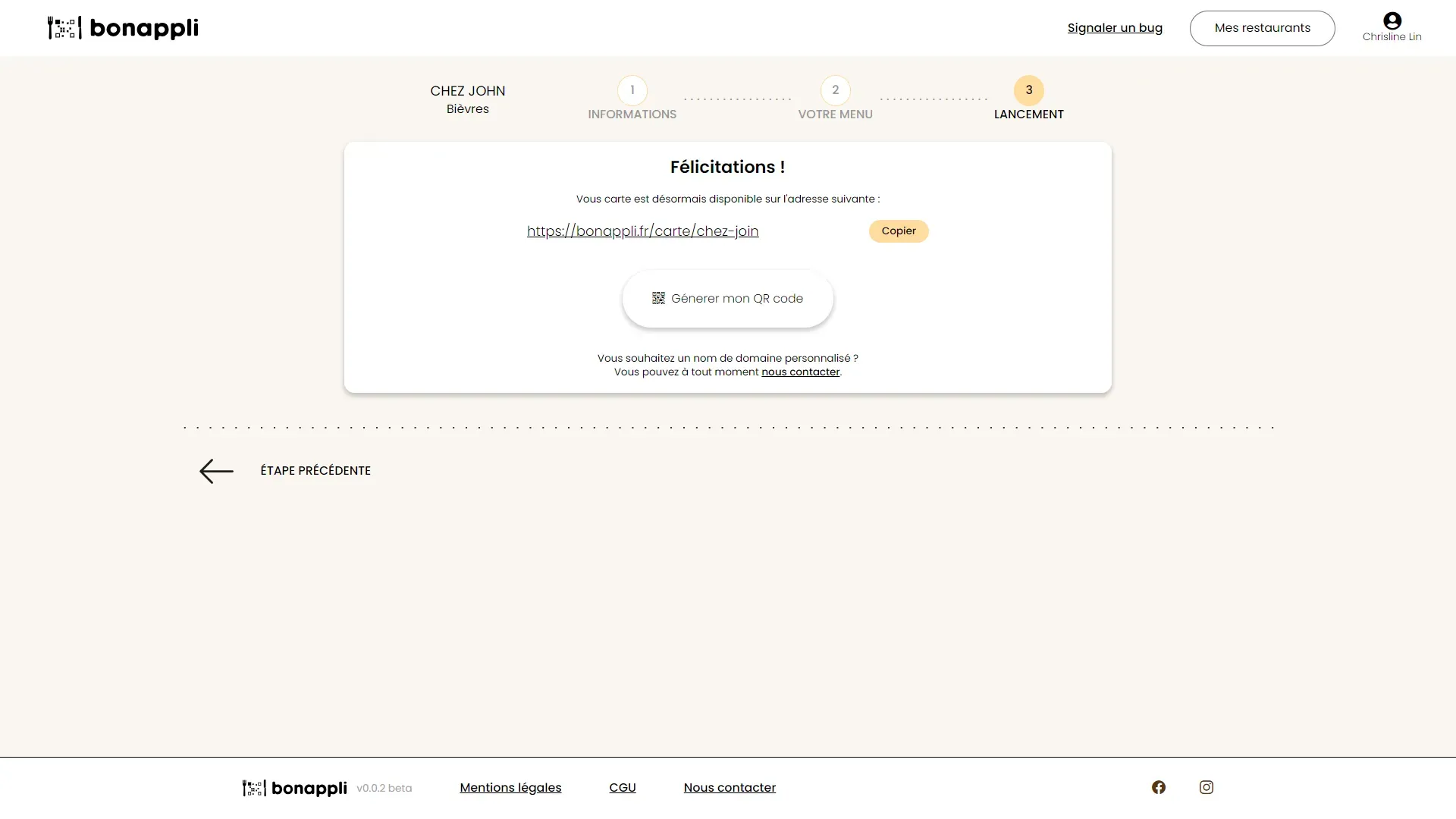Viewport: 1456px width, 819px height.
Task: Open the bonappli header logo
Action: pyautogui.click(x=123, y=28)
